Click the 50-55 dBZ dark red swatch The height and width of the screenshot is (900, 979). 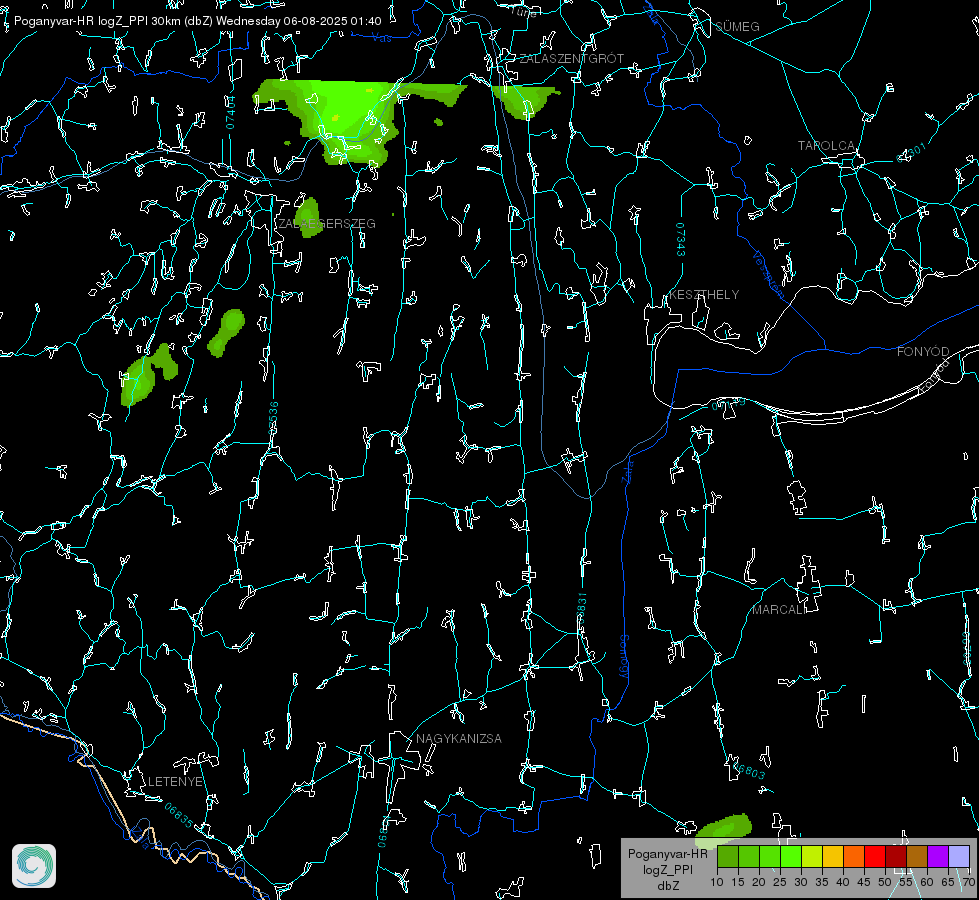click(896, 856)
